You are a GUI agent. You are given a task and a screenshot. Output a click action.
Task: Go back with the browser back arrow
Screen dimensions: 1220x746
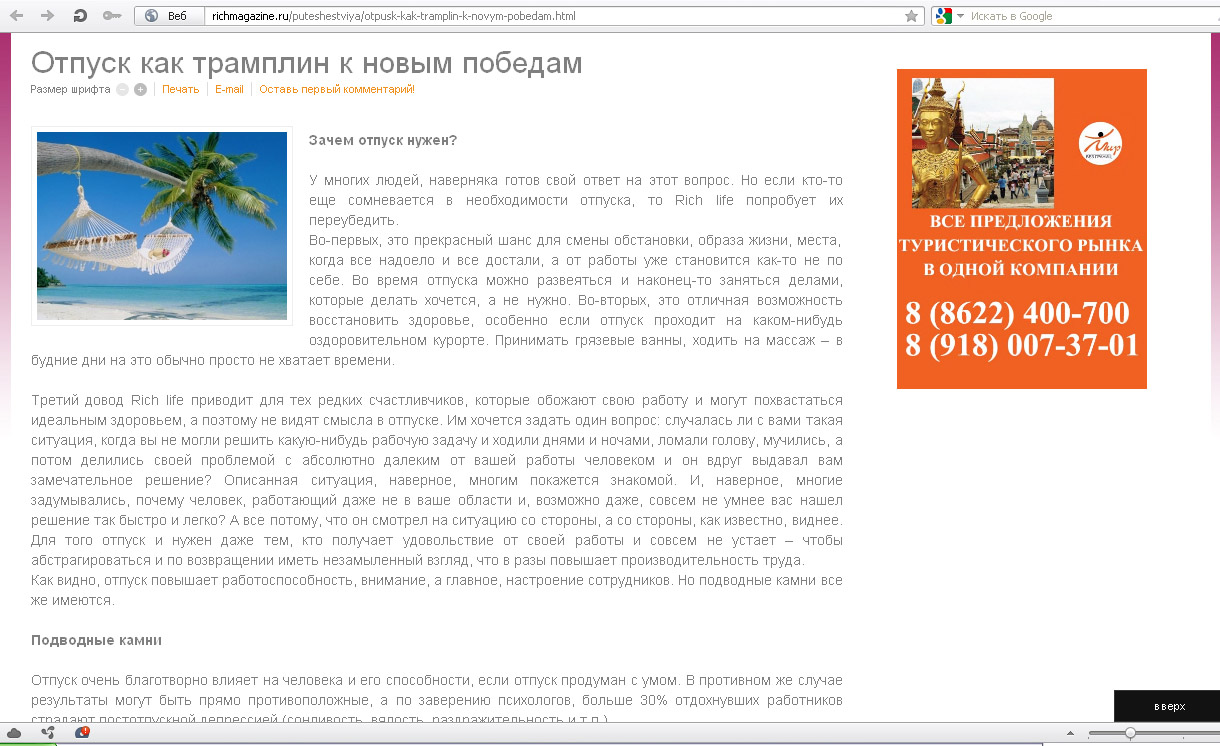pos(16,16)
